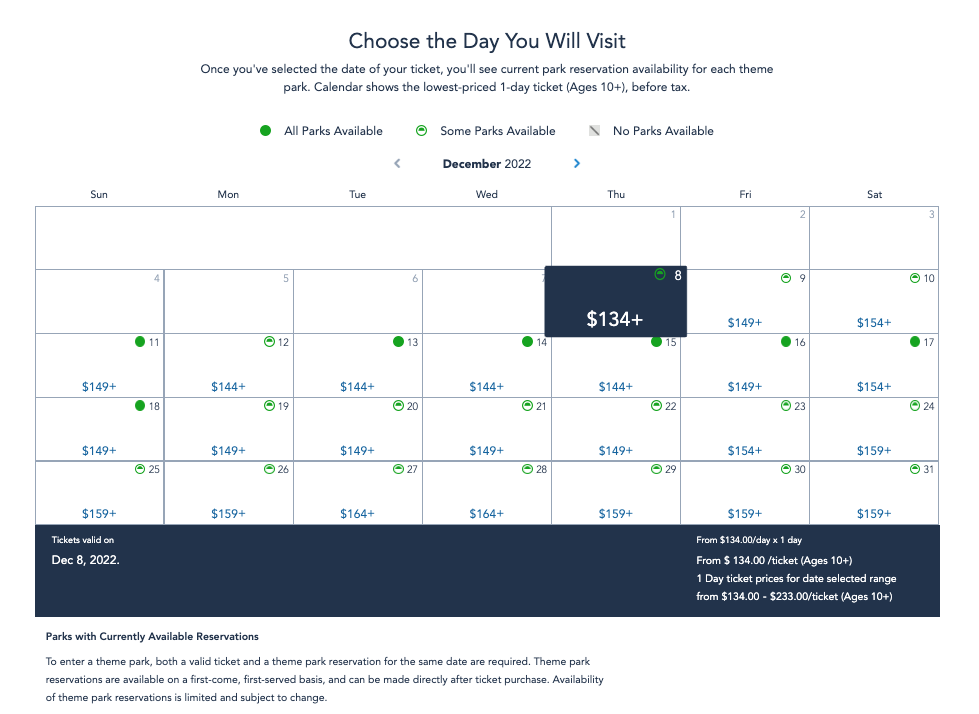
Task: Click the selected December 8 $134+ cell
Action: coord(616,301)
